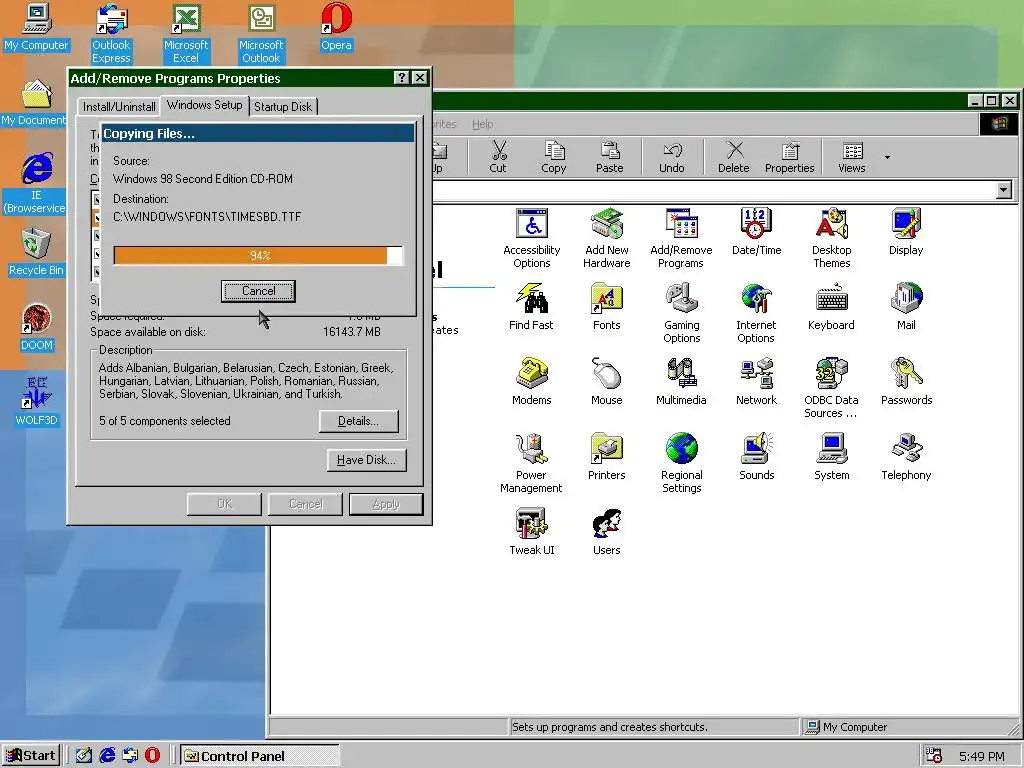Click Show Desktop icon in Quick Launch
The width and height of the screenshot is (1024, 768).
tap(84, 756)
